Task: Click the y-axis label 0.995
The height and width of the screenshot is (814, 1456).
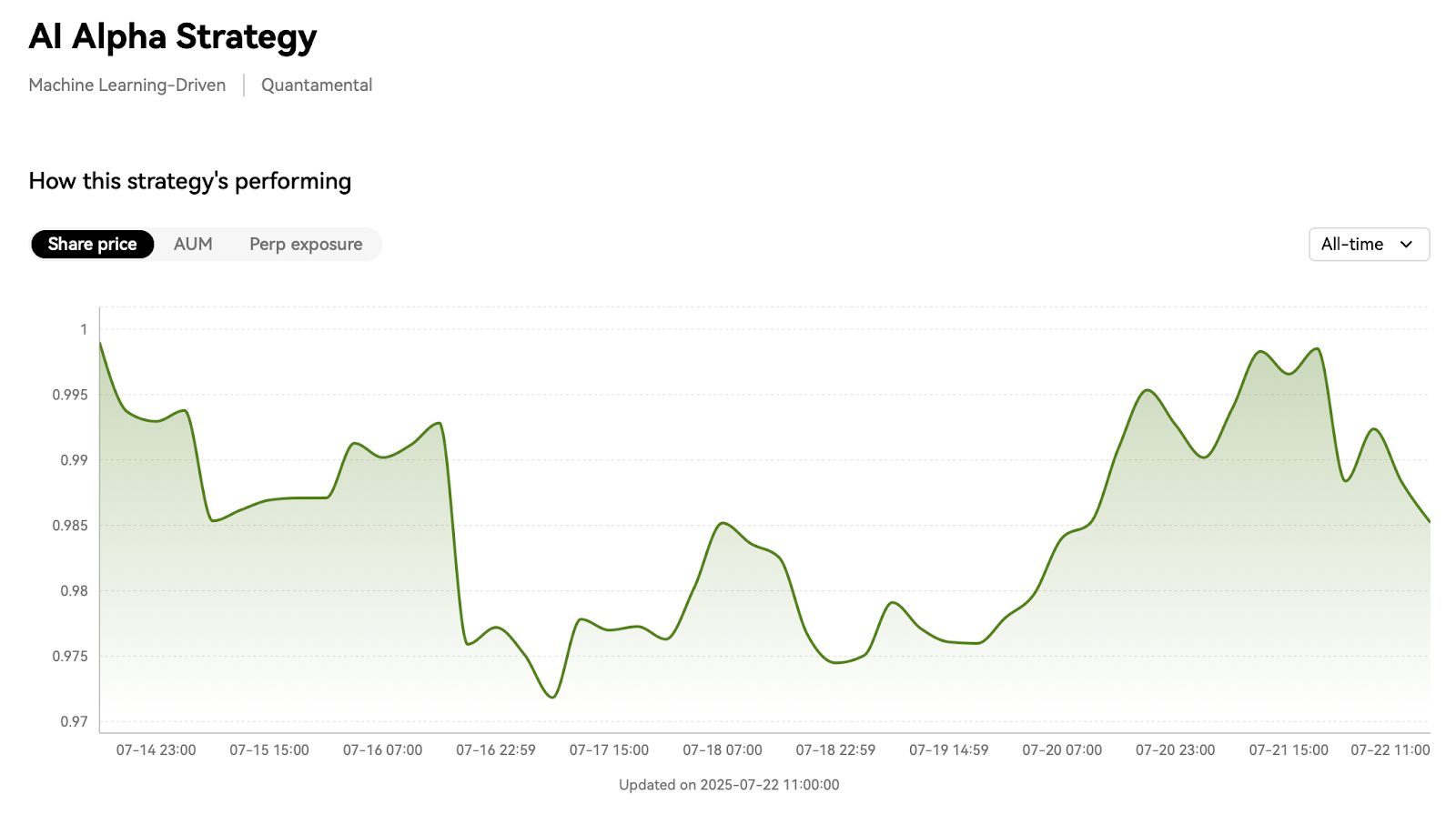Action: pos(70,395)
